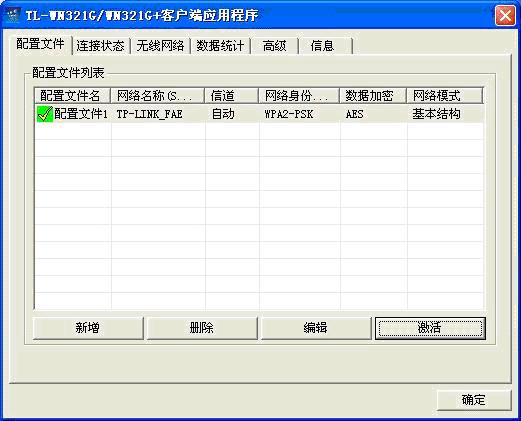Viewport: 521px width, 421px height.
Task: Open the 信息 tab
Action: tap(322, 46)
